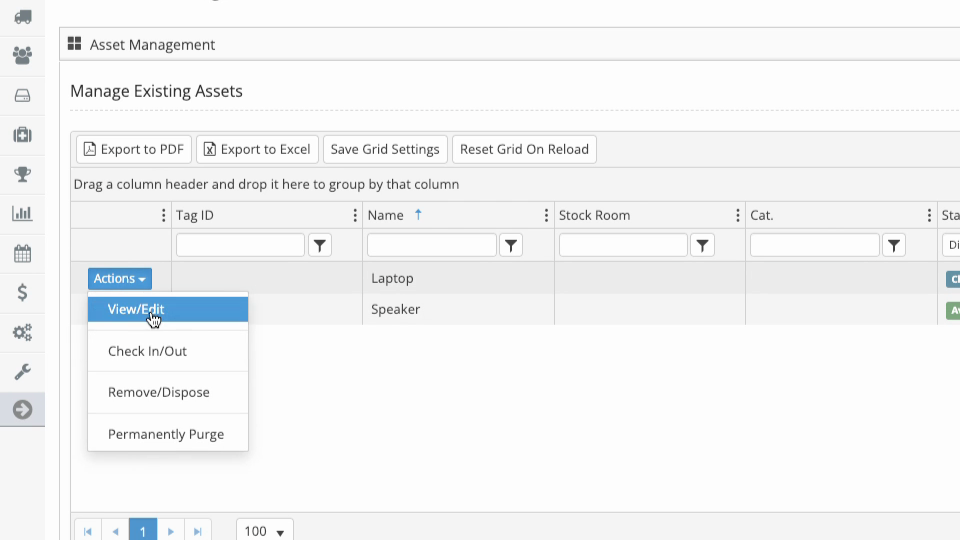
Task: Click the Tag ID filter funnel icon
Action: [320, 246]
